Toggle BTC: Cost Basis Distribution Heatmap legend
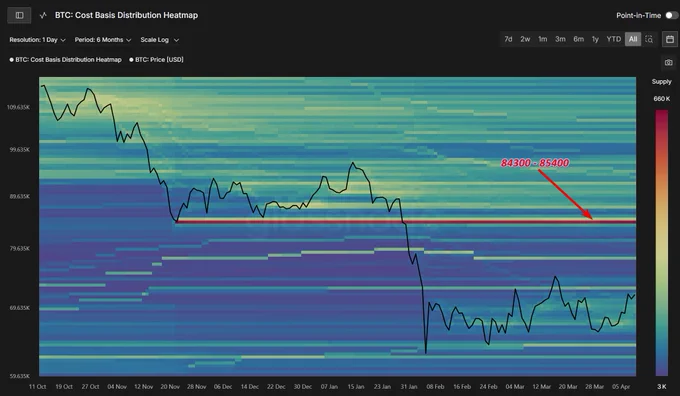 (x=65, y=59)
